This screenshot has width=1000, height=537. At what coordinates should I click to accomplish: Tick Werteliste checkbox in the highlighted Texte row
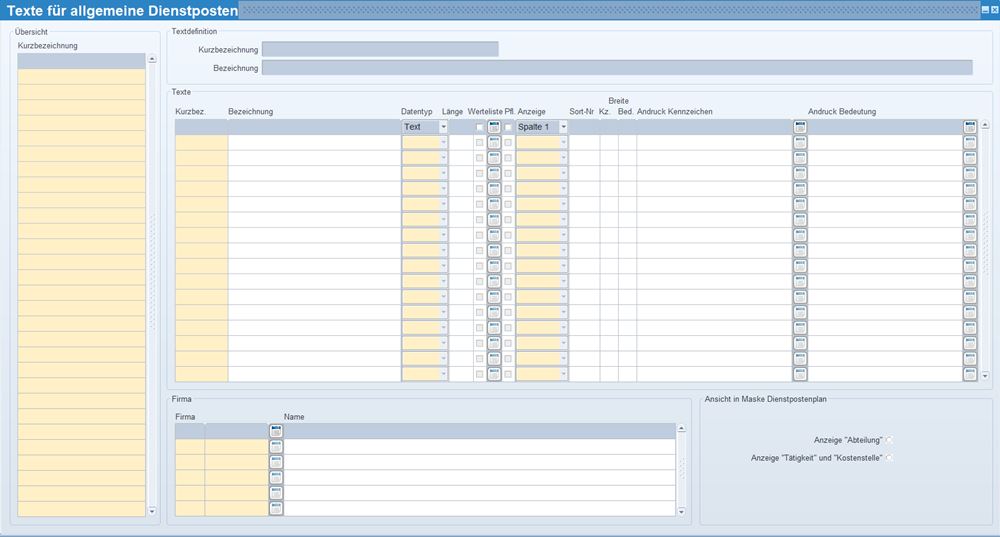(480, 128)
